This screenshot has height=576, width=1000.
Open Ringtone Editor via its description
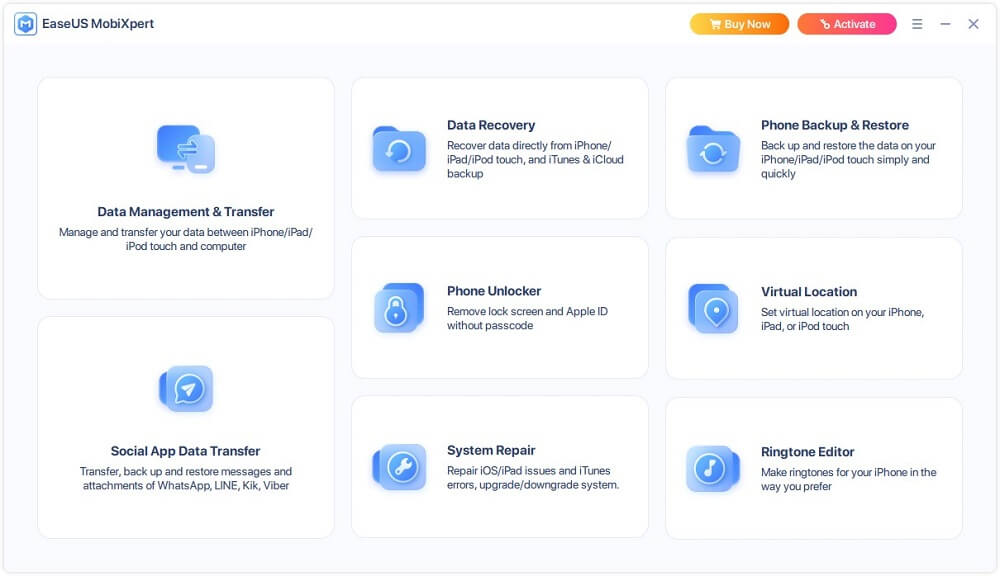click(848, 479)
